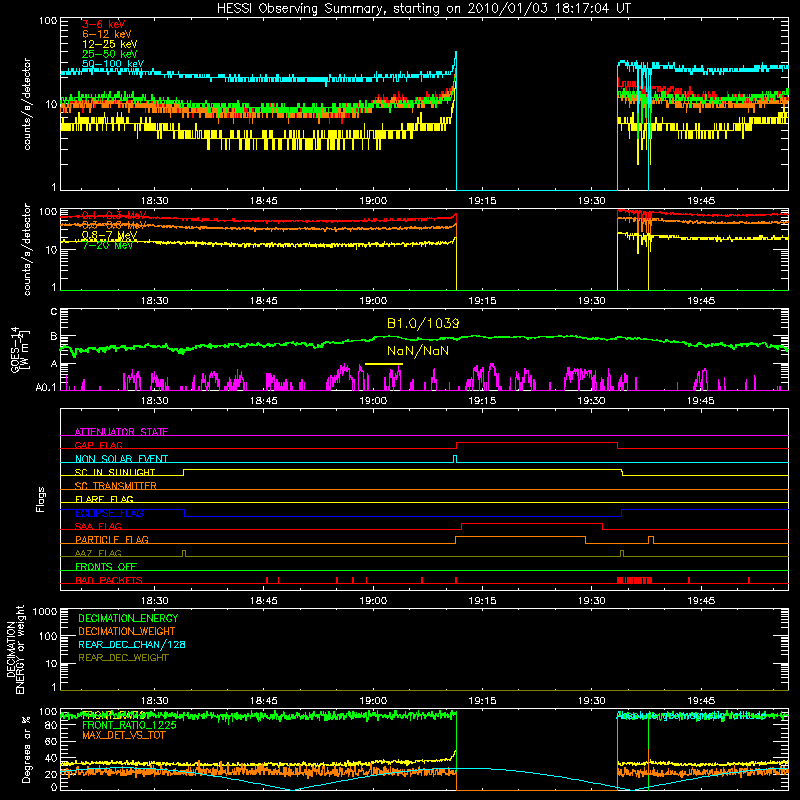Click the green 7-20 MeV legend label
Image resolution: width=800 pixels, height=800 pixels.
pyautogui.click(x=108, y=245)
